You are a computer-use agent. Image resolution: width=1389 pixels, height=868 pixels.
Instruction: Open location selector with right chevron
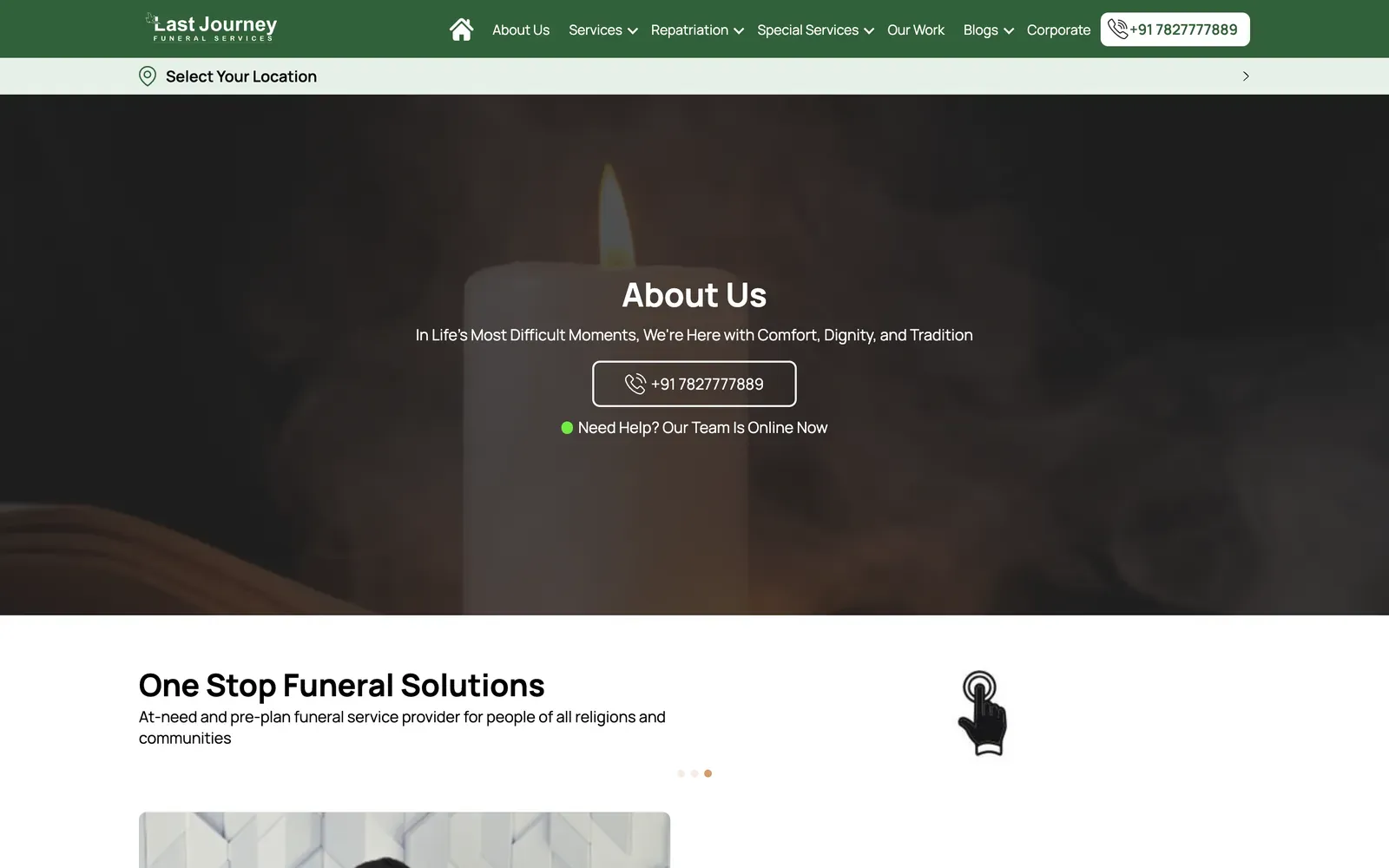[1246, 76]
